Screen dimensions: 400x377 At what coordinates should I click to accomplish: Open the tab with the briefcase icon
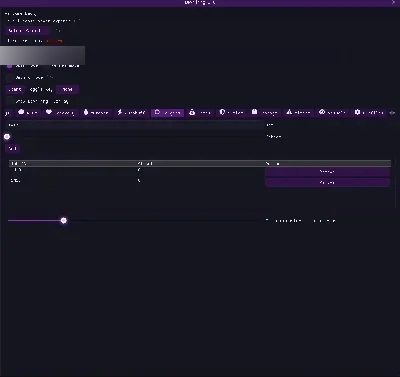265,113
